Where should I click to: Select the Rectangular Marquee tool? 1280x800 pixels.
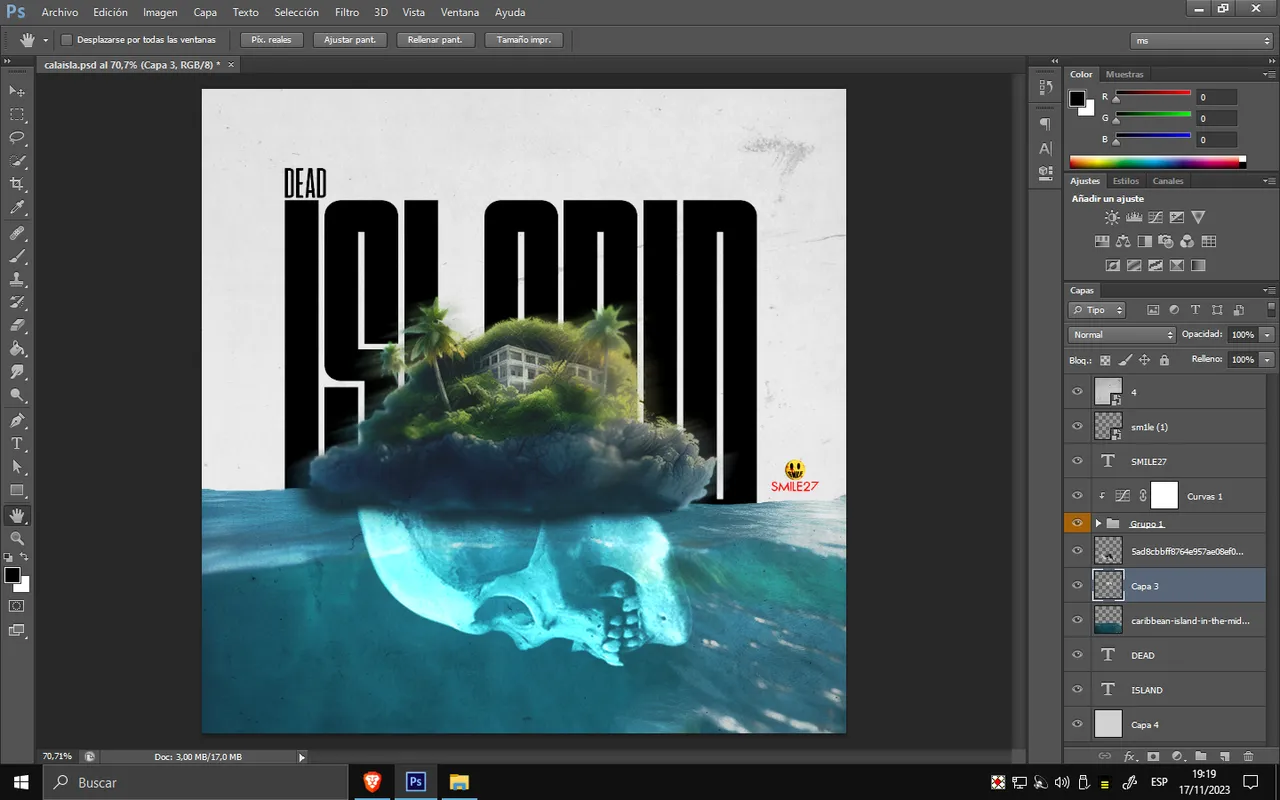pyautogui.click(x=17, y=115)
